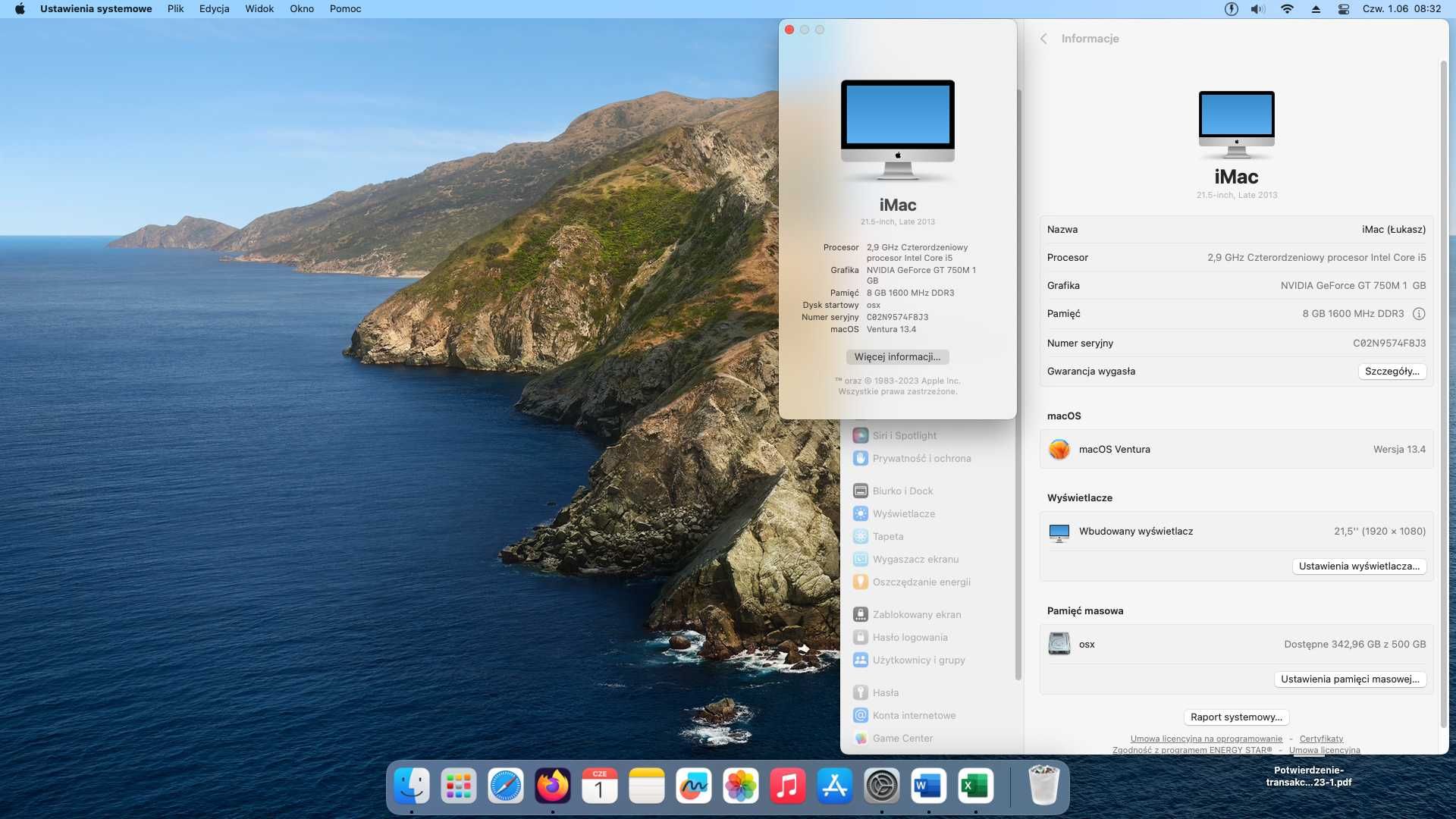This screenshot has height=819, width=1456.
Task: Click the Apple menu icon
Action: [x=20, y=9]
